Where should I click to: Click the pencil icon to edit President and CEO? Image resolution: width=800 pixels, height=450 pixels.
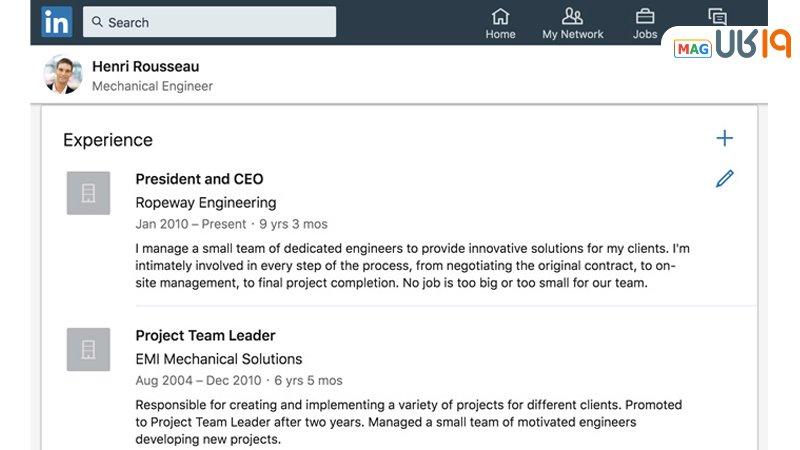coord(725,179)
